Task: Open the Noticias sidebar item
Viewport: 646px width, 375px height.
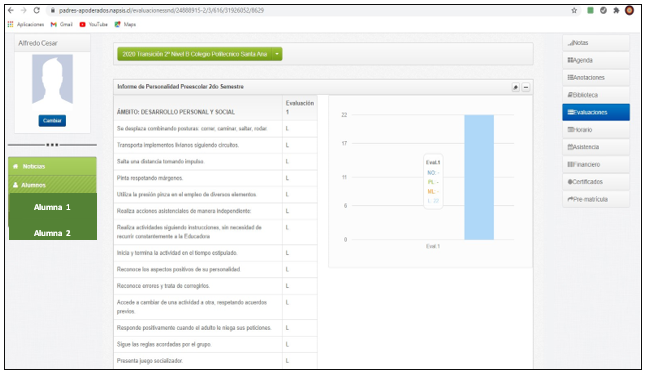Action: point(53,166)
